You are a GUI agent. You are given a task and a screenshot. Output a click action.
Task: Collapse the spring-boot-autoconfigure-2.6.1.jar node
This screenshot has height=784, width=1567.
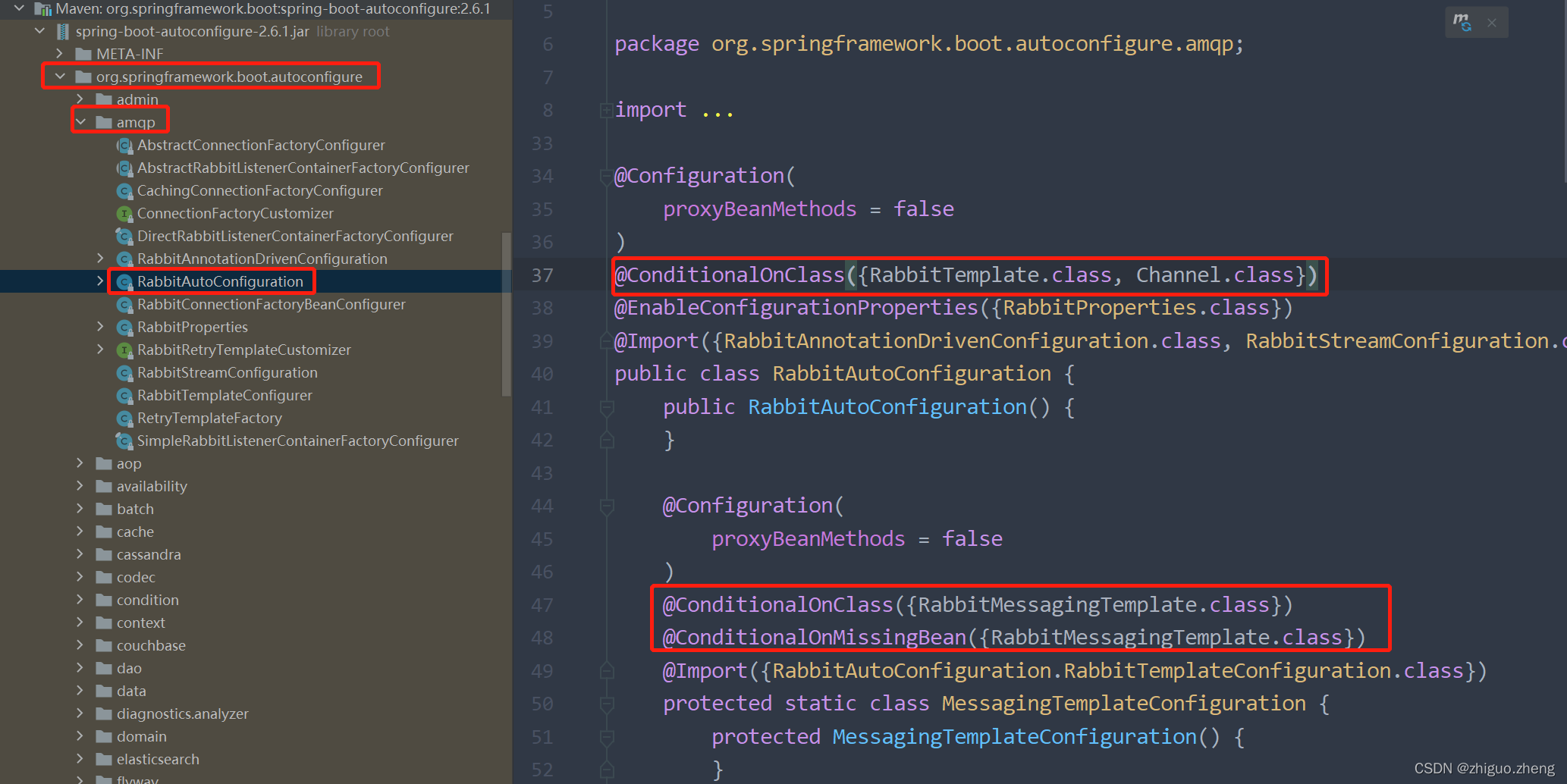39,31
